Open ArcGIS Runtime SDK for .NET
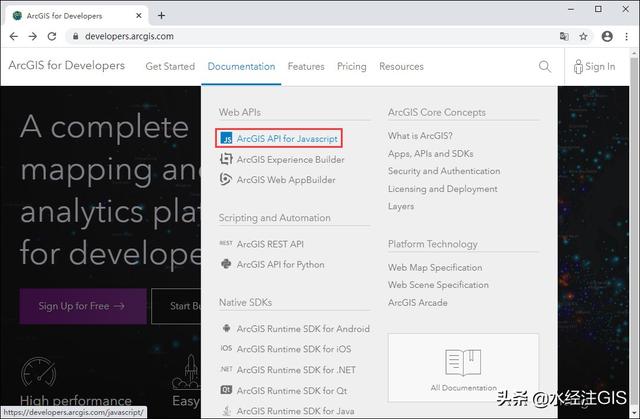 tap(296, 370)
